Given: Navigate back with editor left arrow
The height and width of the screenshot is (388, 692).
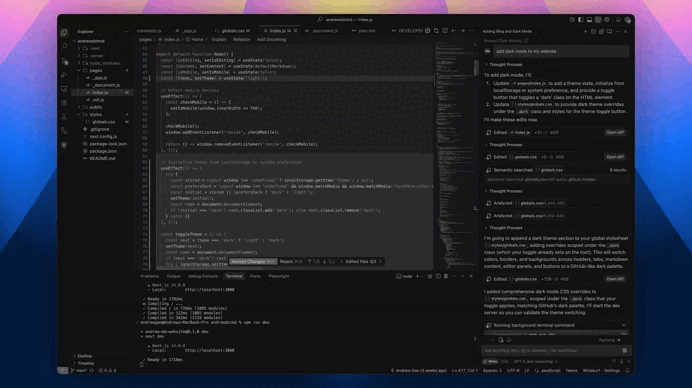Looking at the screenshot, I should [x=454, y=31].
